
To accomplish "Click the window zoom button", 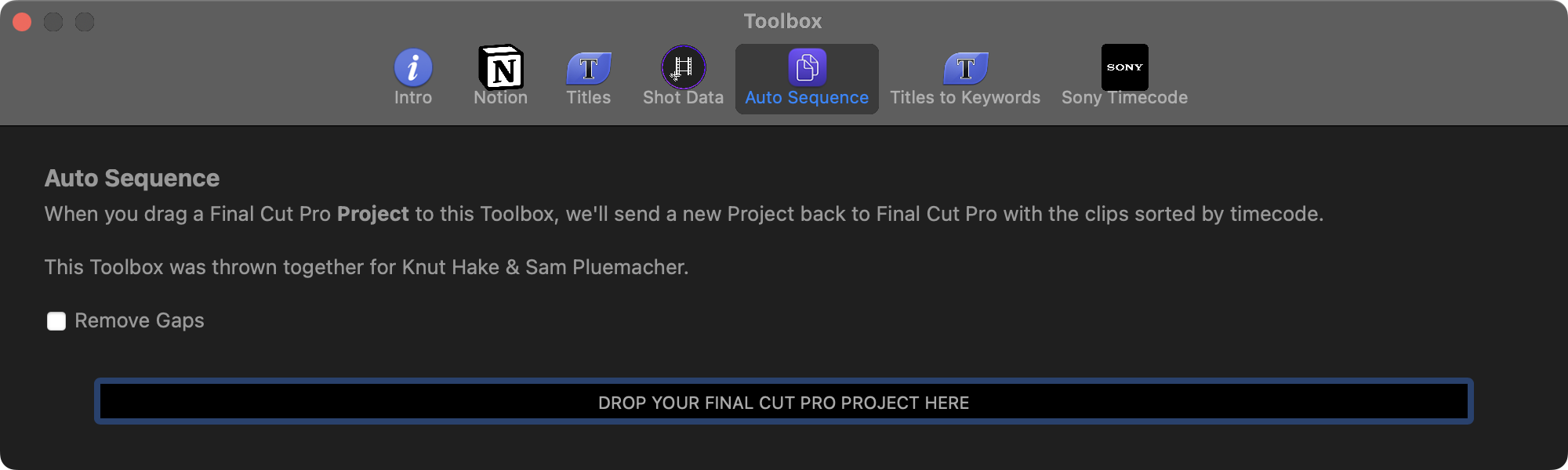I will coord(85,22).
